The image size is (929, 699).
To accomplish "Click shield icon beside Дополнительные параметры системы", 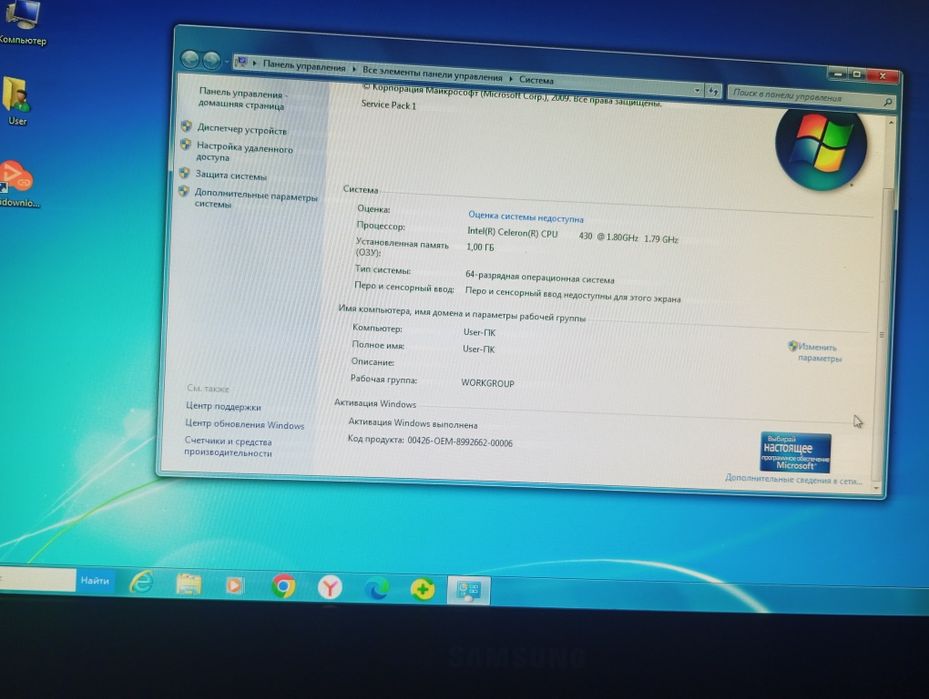I will point(184,191).
